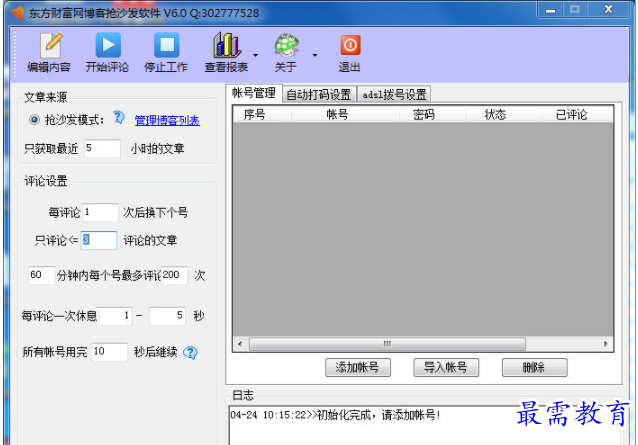
Task: Minimize the window
Action: click(x=551, y=10)
